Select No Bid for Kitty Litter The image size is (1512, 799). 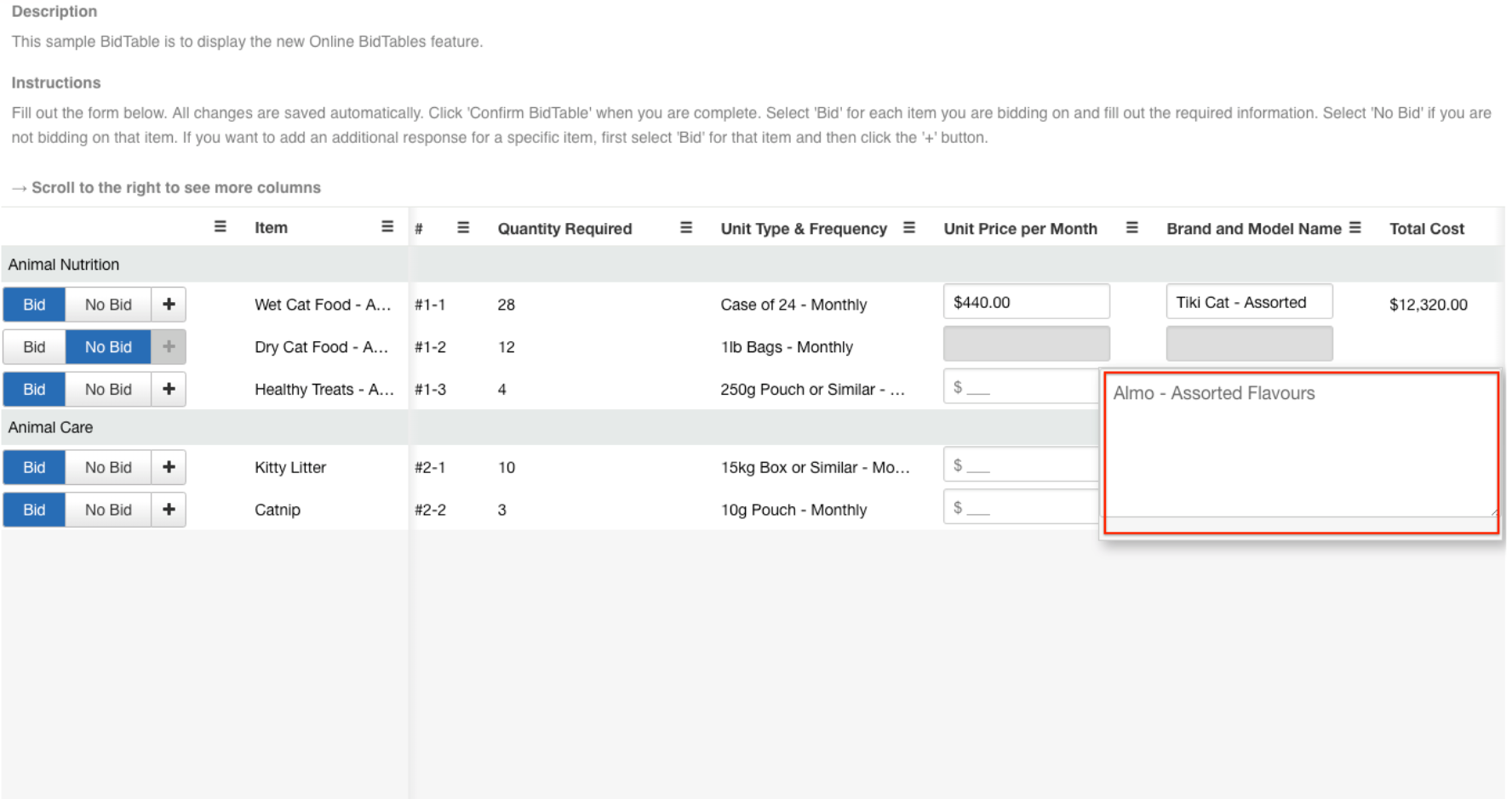(x=108, y=467)
